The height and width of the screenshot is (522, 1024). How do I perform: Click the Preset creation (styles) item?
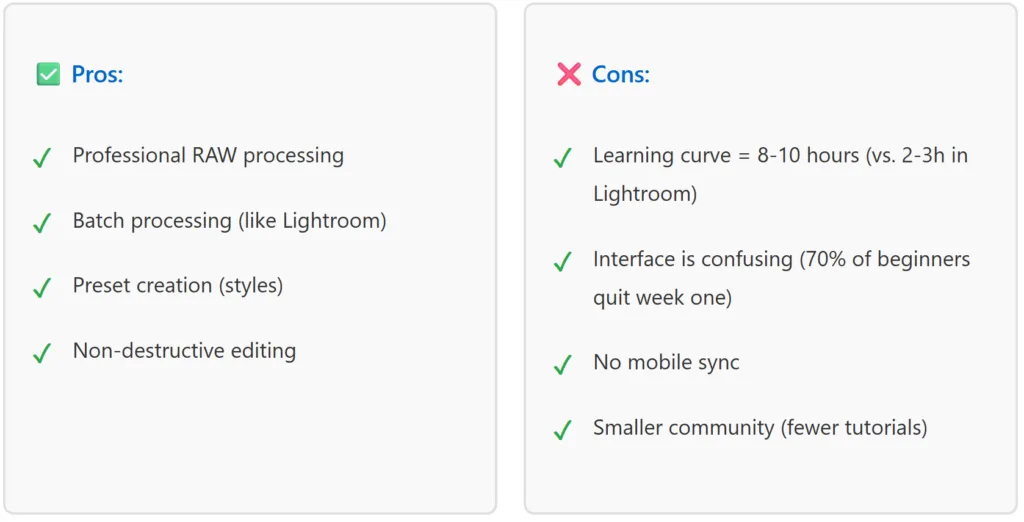click(x=178, y=286)
